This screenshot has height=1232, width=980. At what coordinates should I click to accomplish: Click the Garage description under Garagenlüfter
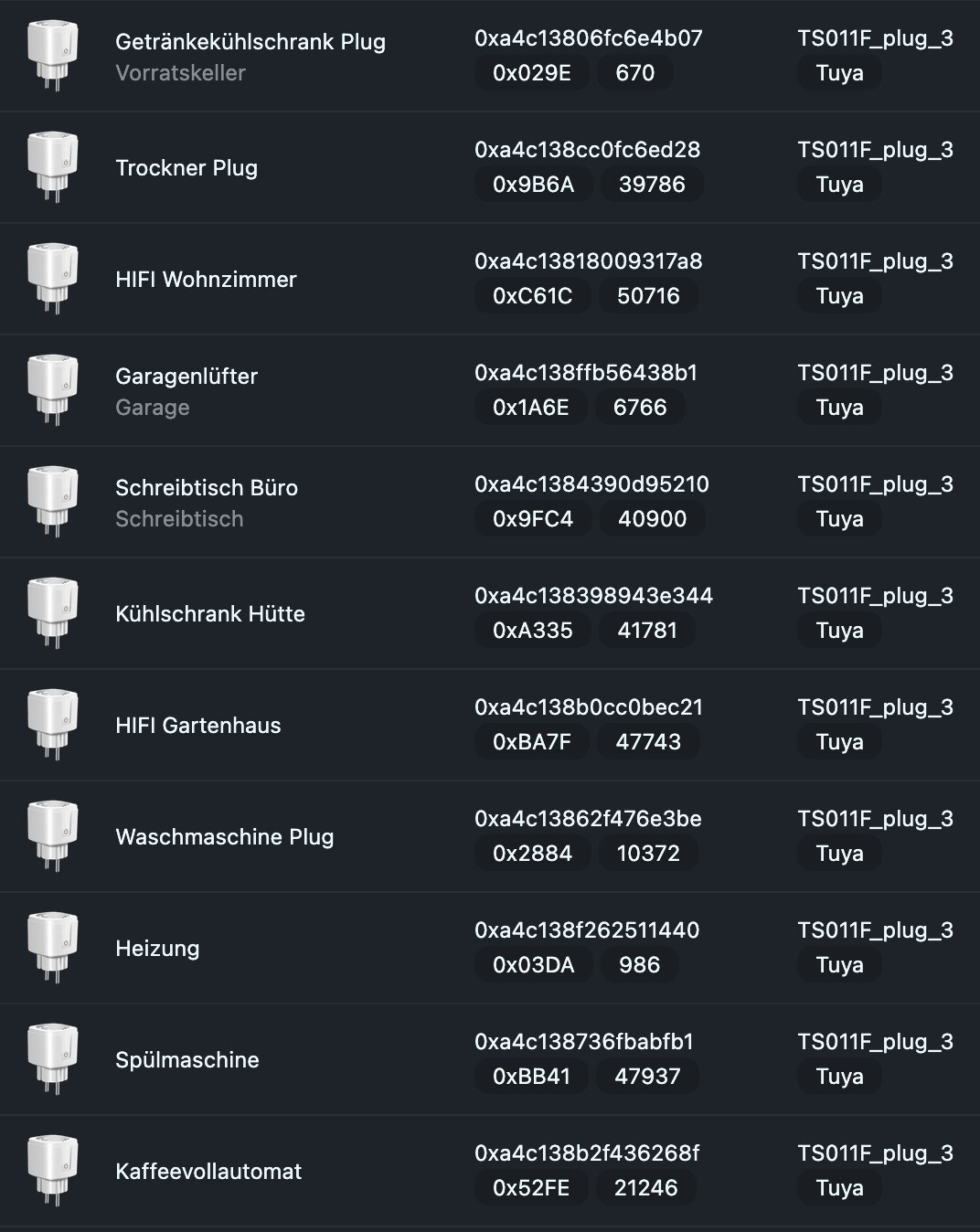(x=152, y=408)
